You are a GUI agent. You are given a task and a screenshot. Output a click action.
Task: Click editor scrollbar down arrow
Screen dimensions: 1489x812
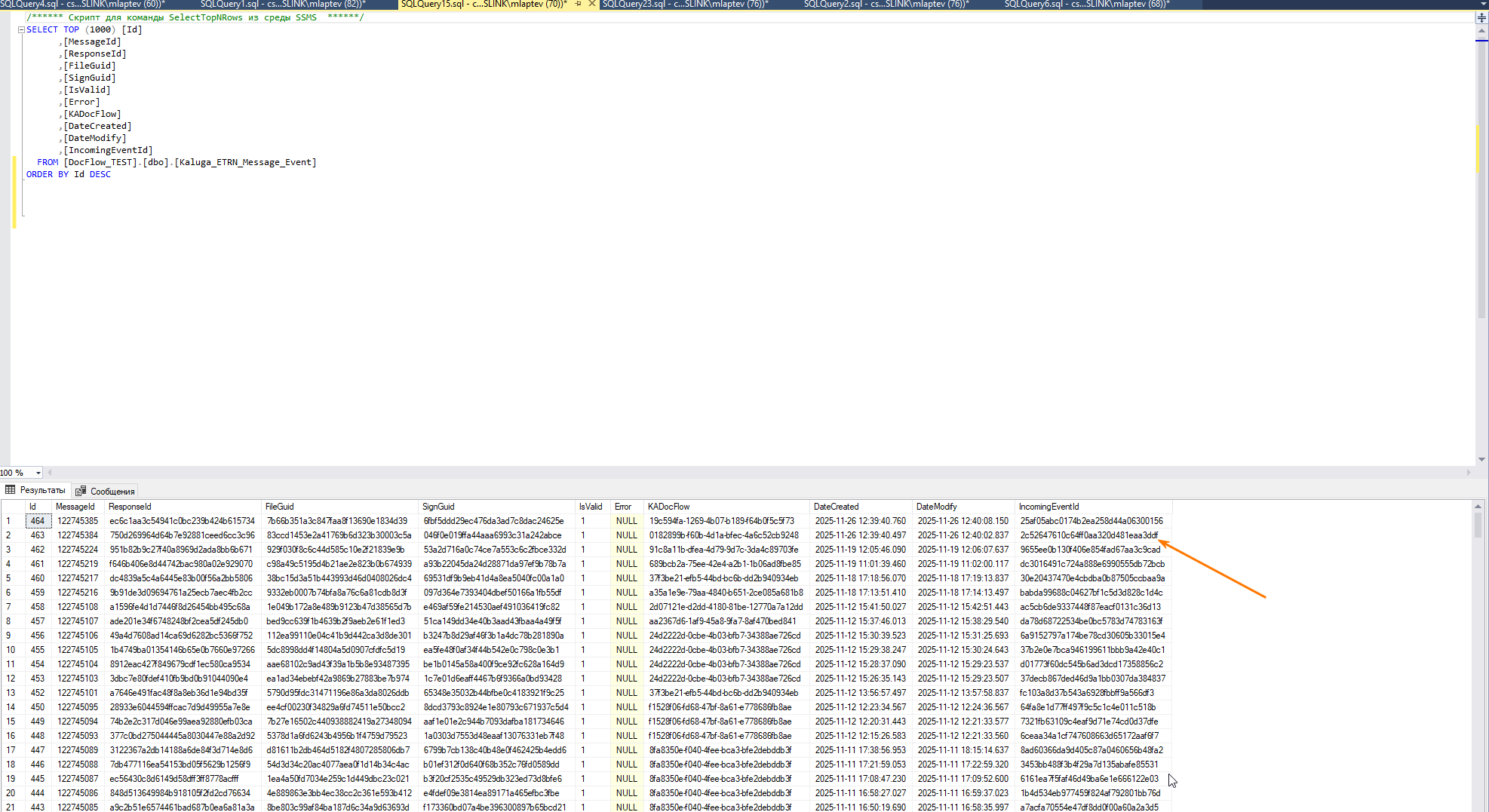pyautogui.click(x=1481, y=458)
